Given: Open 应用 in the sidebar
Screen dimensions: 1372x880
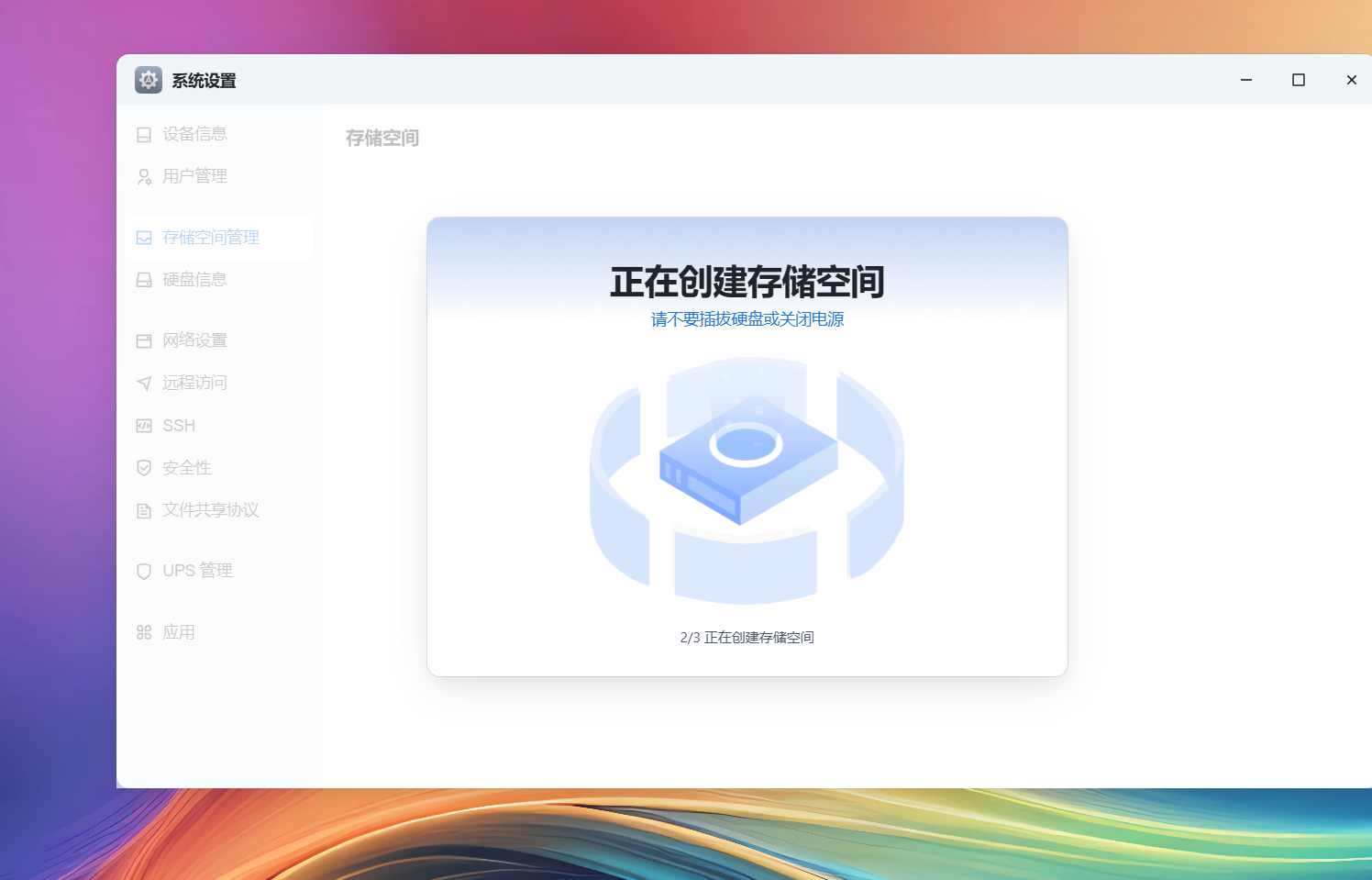Looking at the screenshot, I should click(x=220, y=632).
